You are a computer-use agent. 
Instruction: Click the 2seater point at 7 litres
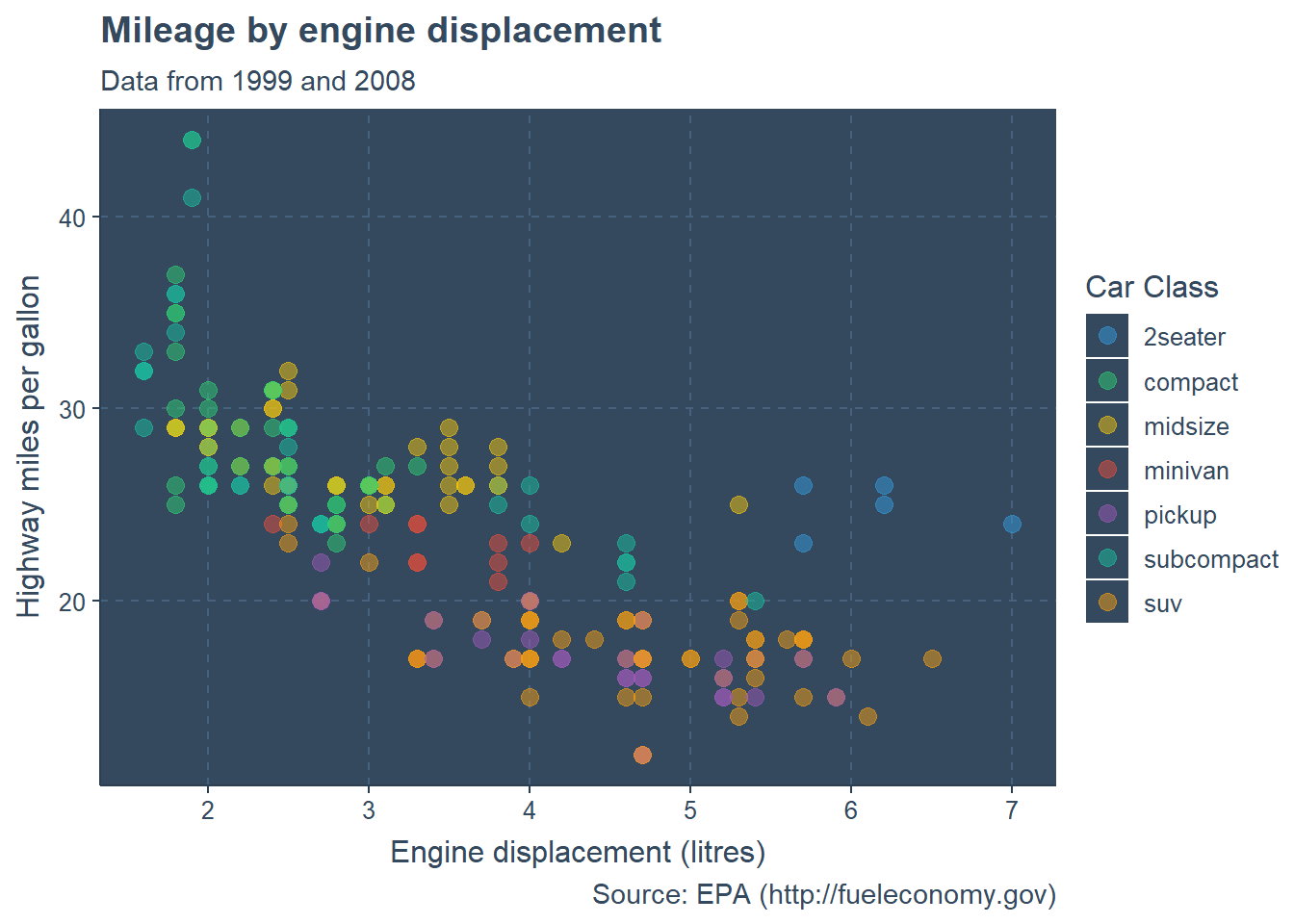(1012, 524)
